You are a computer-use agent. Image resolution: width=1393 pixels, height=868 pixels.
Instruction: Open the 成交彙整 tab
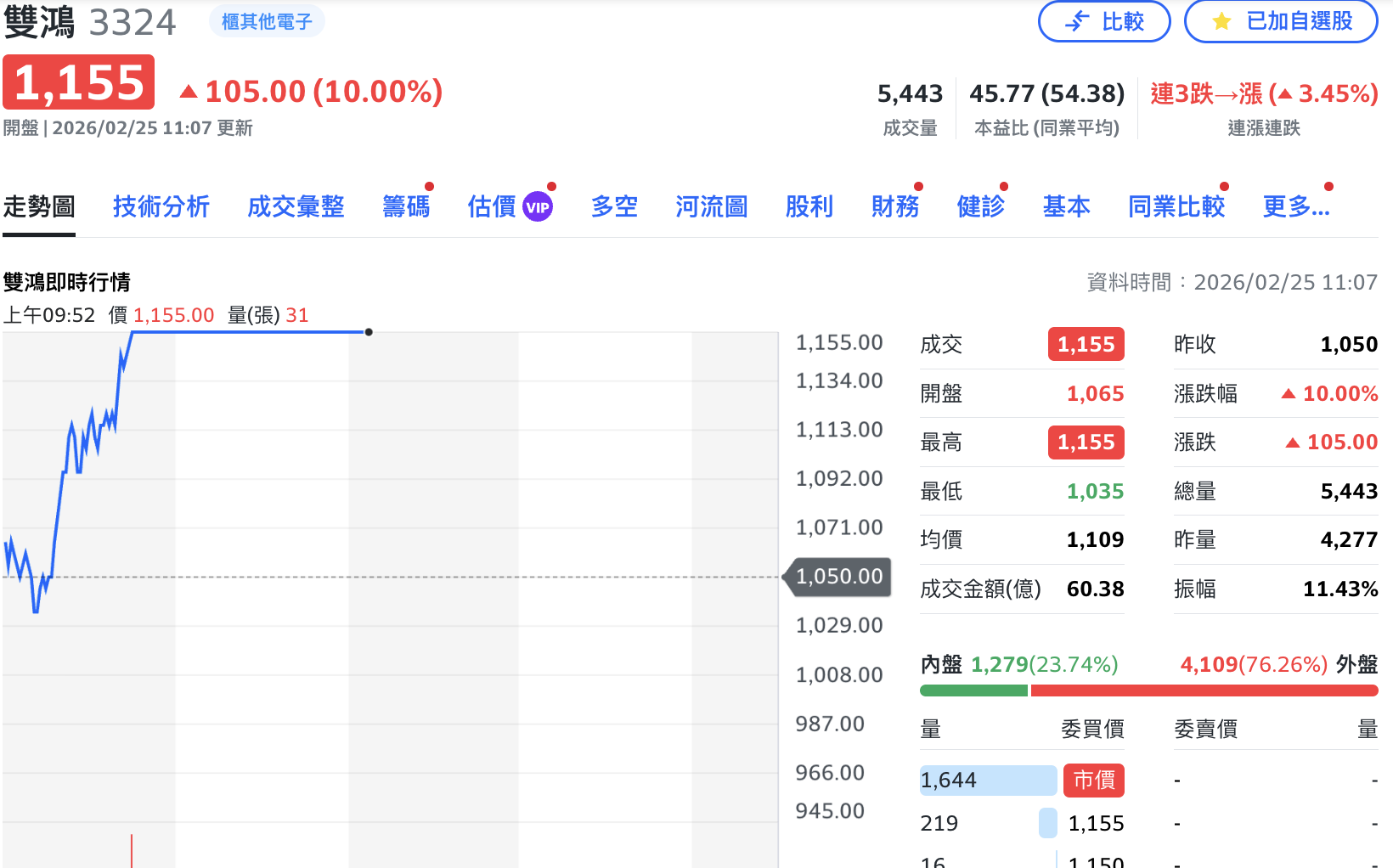296,206
